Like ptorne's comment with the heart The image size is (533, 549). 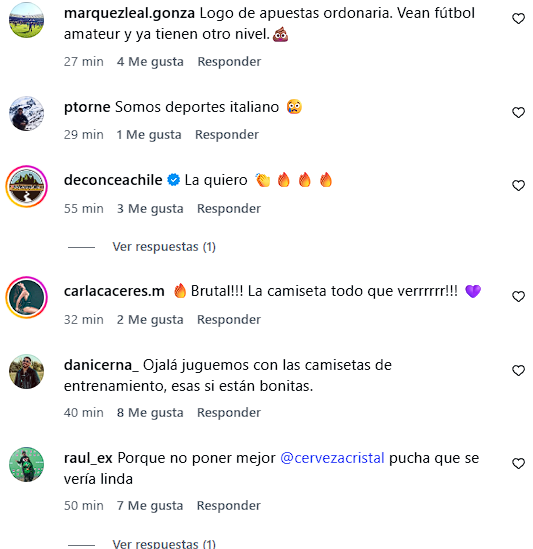coord(518,112)
